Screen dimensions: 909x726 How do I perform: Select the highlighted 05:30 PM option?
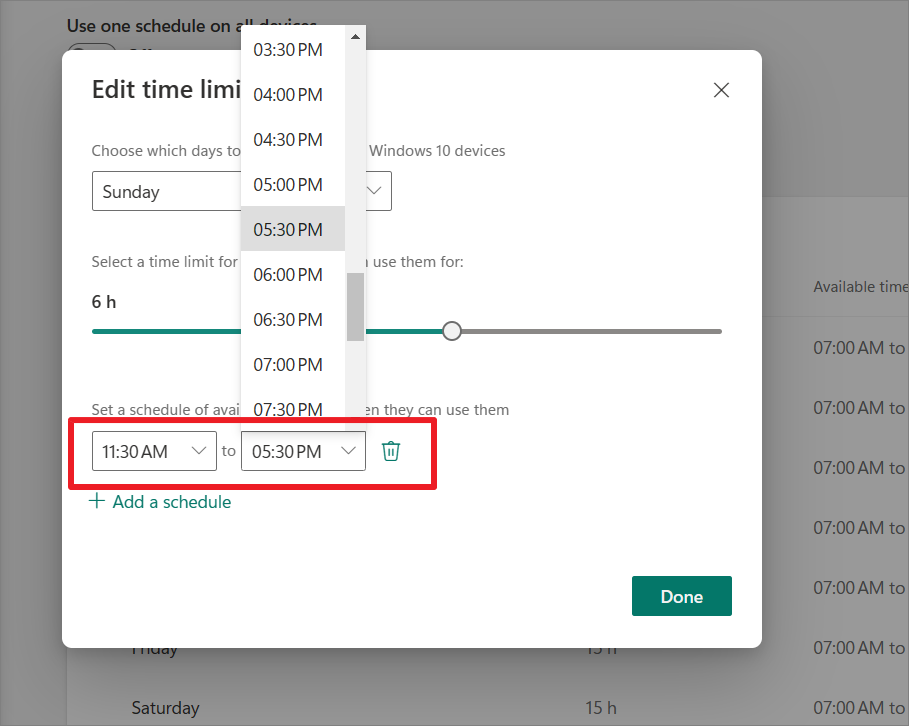click(293, 229)
